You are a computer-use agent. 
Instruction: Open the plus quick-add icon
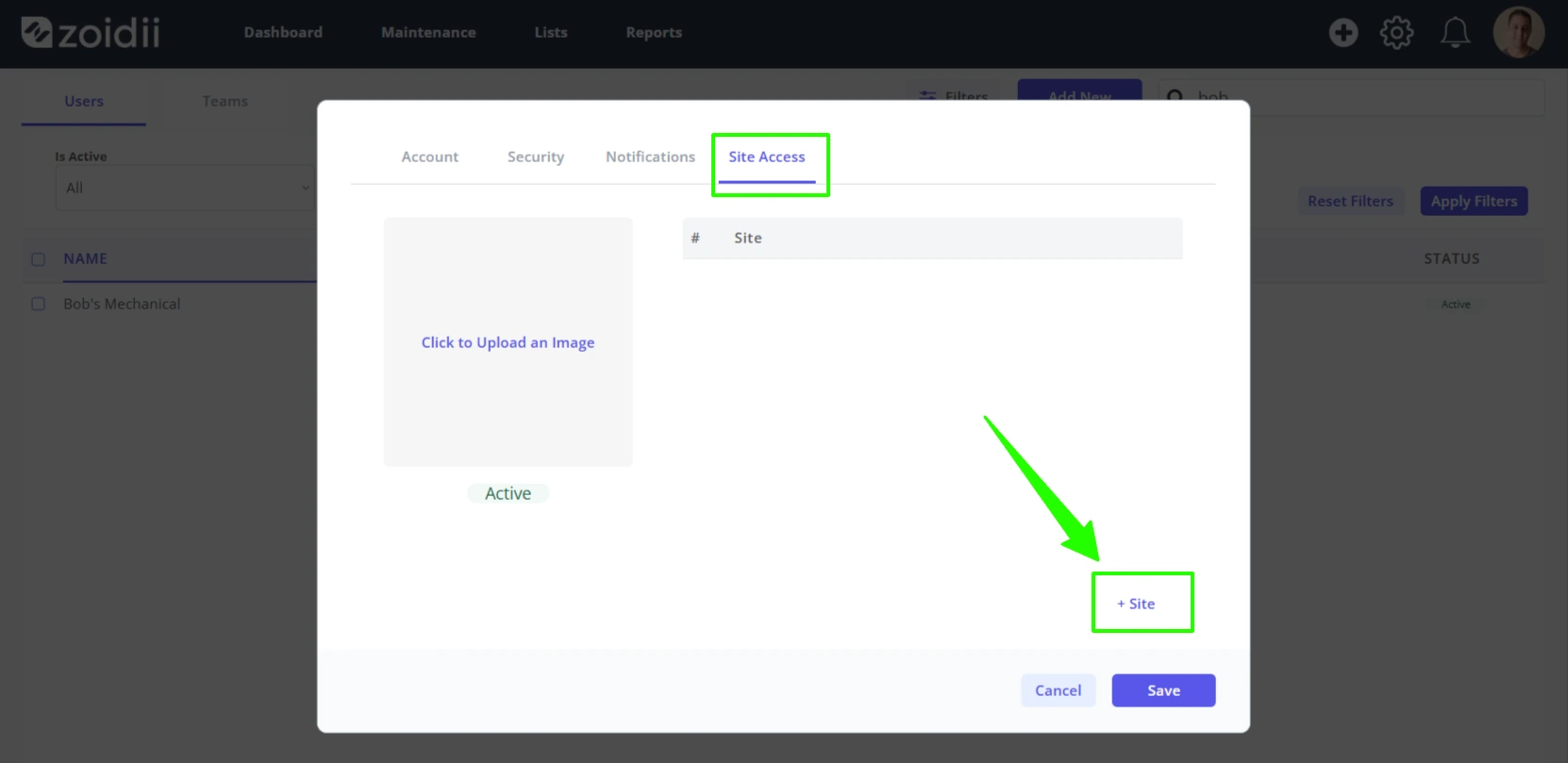pyautogui.click(x=1343, y=33)
